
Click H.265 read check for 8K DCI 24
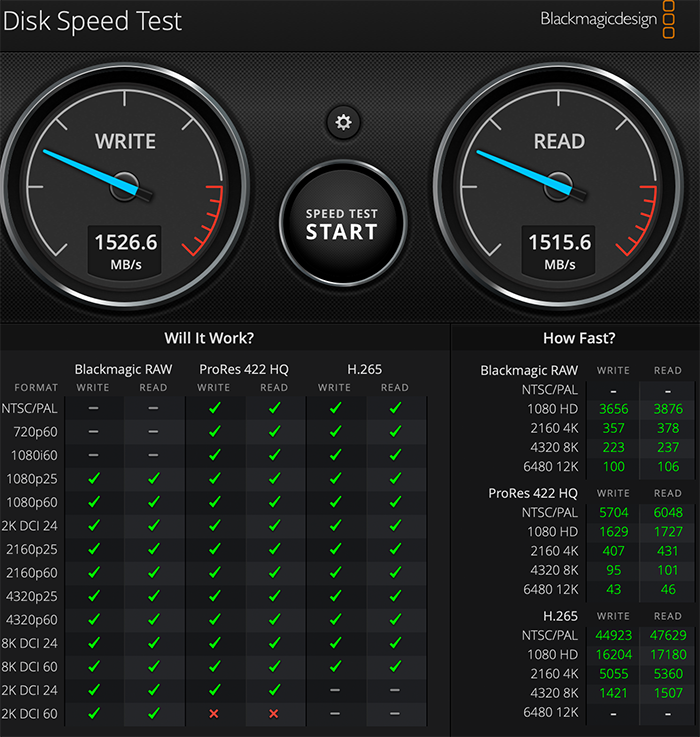click(x=395, y=643)
